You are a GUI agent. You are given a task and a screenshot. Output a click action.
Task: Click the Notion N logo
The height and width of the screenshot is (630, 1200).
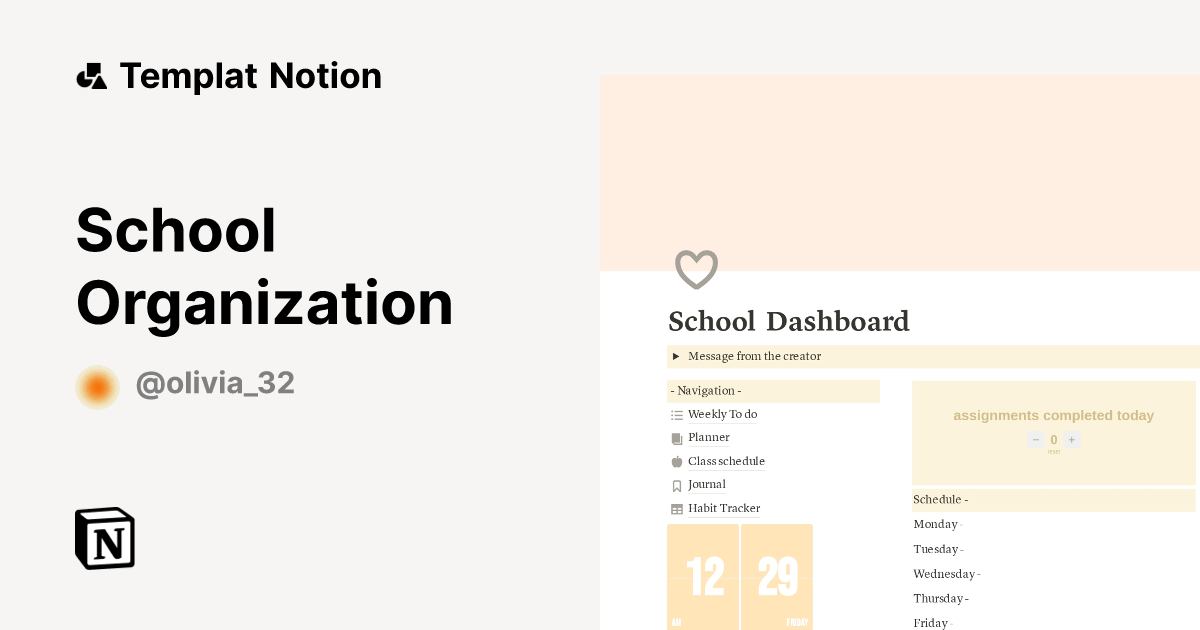coord(104,538)
